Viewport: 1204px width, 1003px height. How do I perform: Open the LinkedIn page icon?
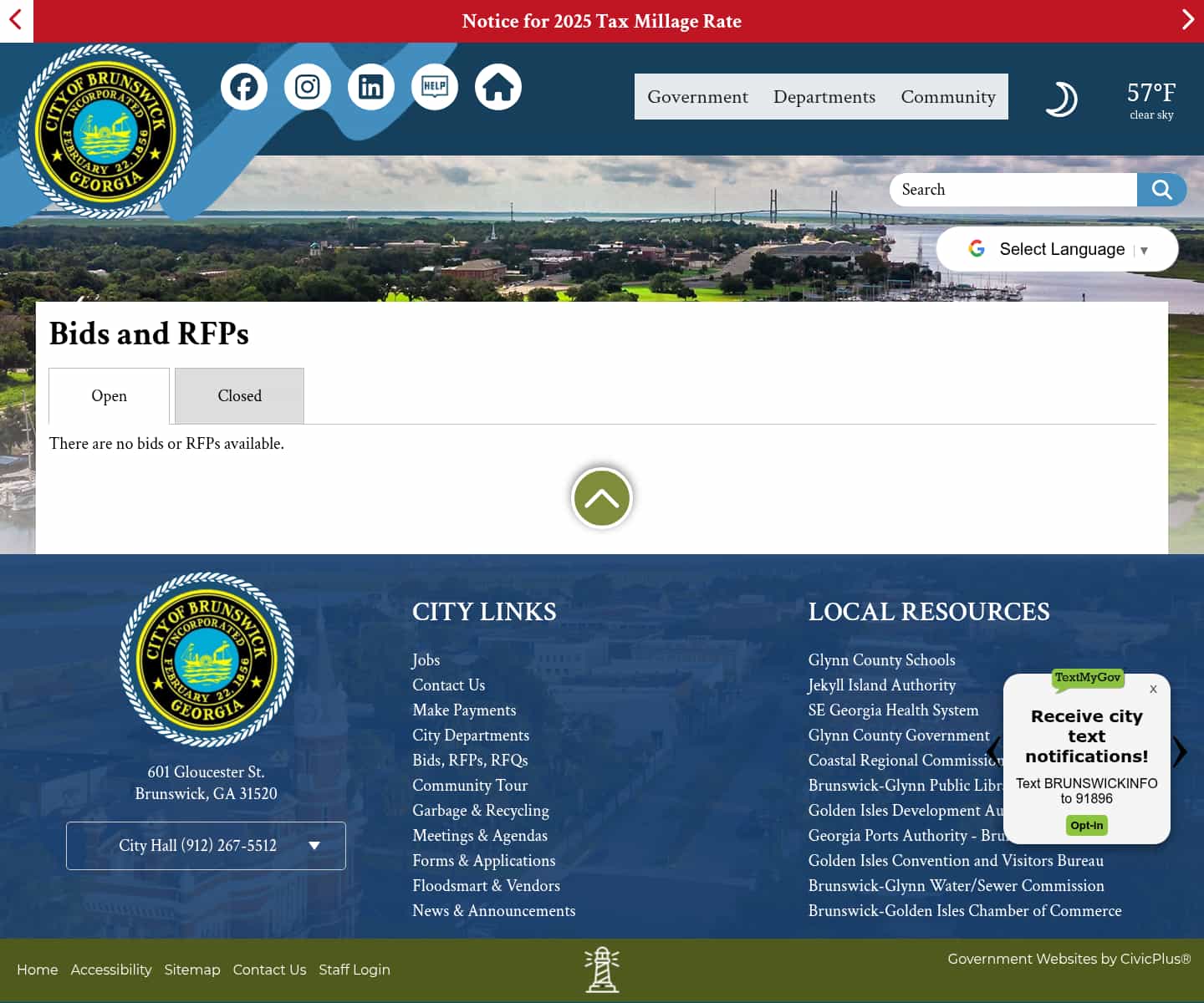(370, 86)
